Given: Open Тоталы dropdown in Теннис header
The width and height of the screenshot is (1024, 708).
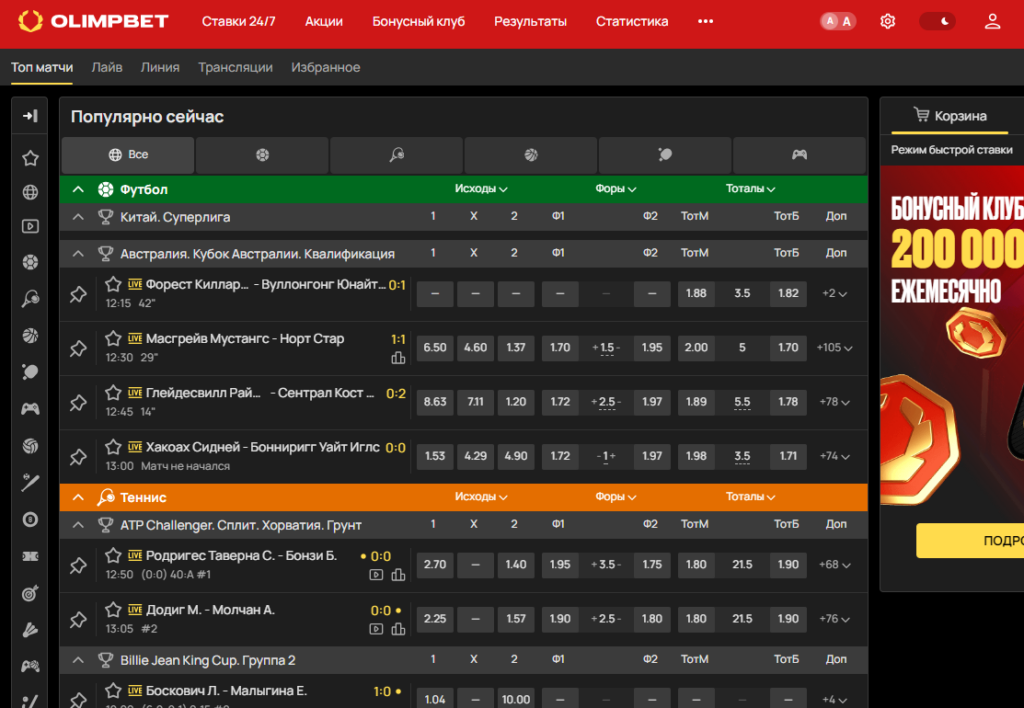Looking at the screenshot, I should click(x=750, y=497).
